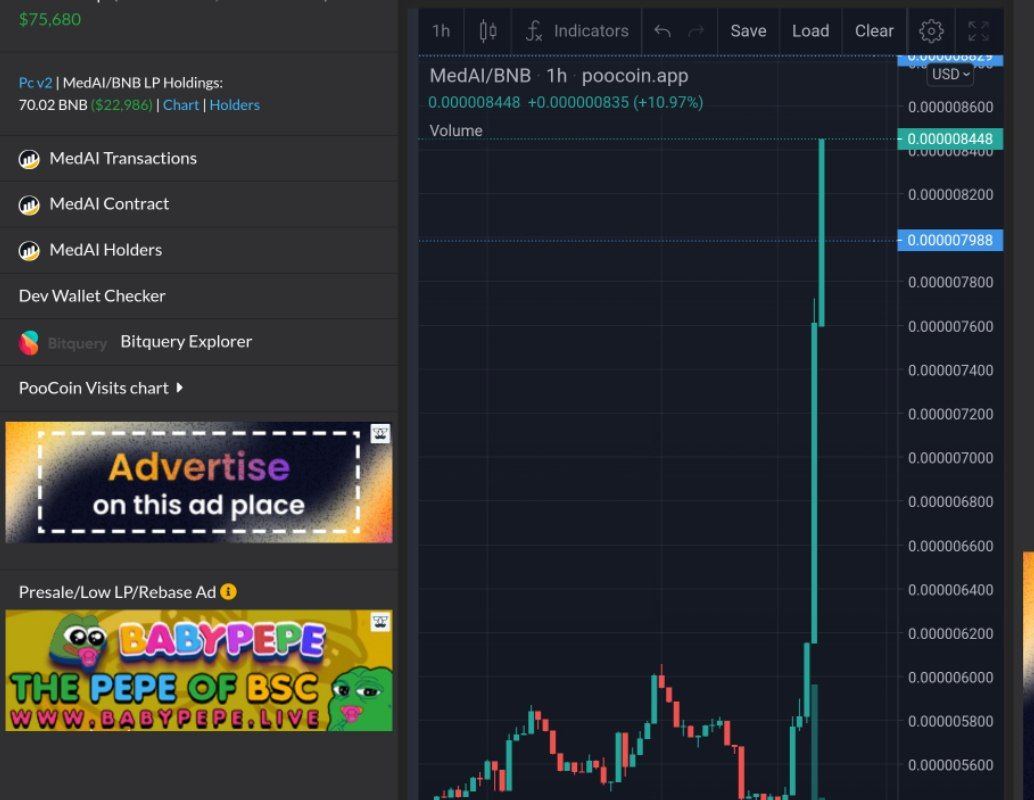Expand the PooCoin Visits chart section
This screenshot has height=800, width=1034.
94,388
